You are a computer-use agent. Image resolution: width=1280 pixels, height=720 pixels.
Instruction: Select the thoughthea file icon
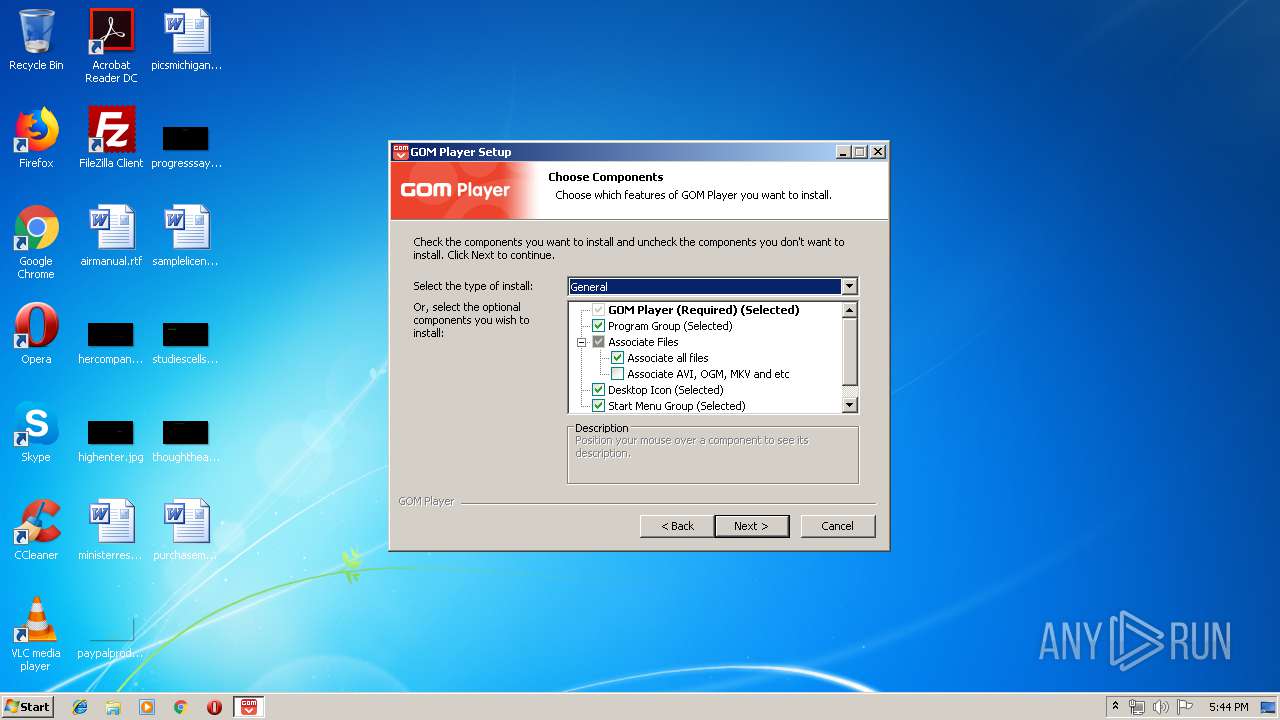tap(186, 441)
